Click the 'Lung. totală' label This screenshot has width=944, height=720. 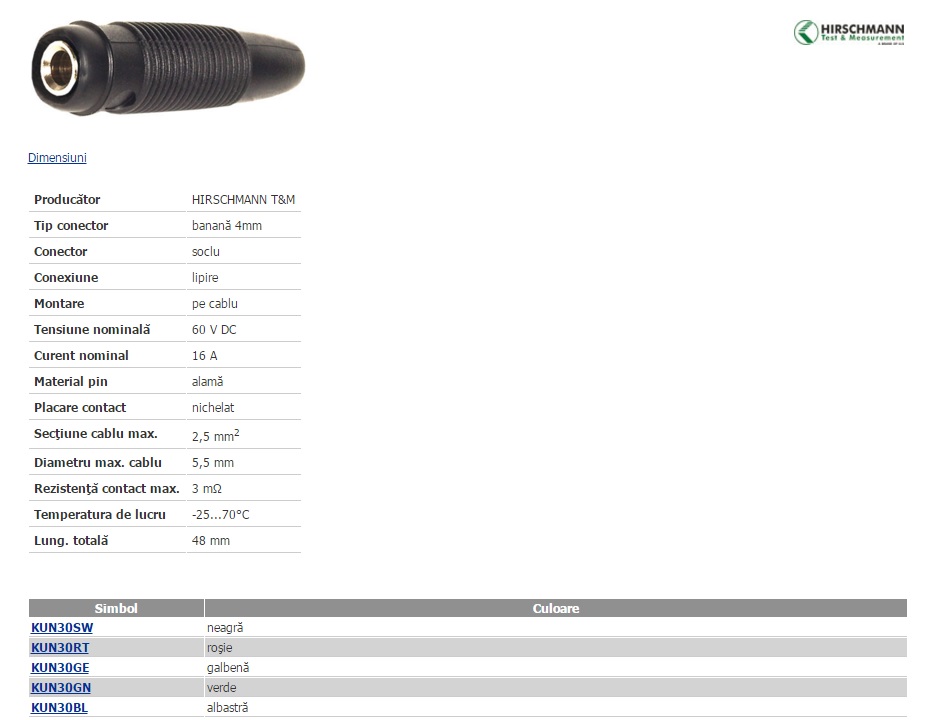coord(71,541)
